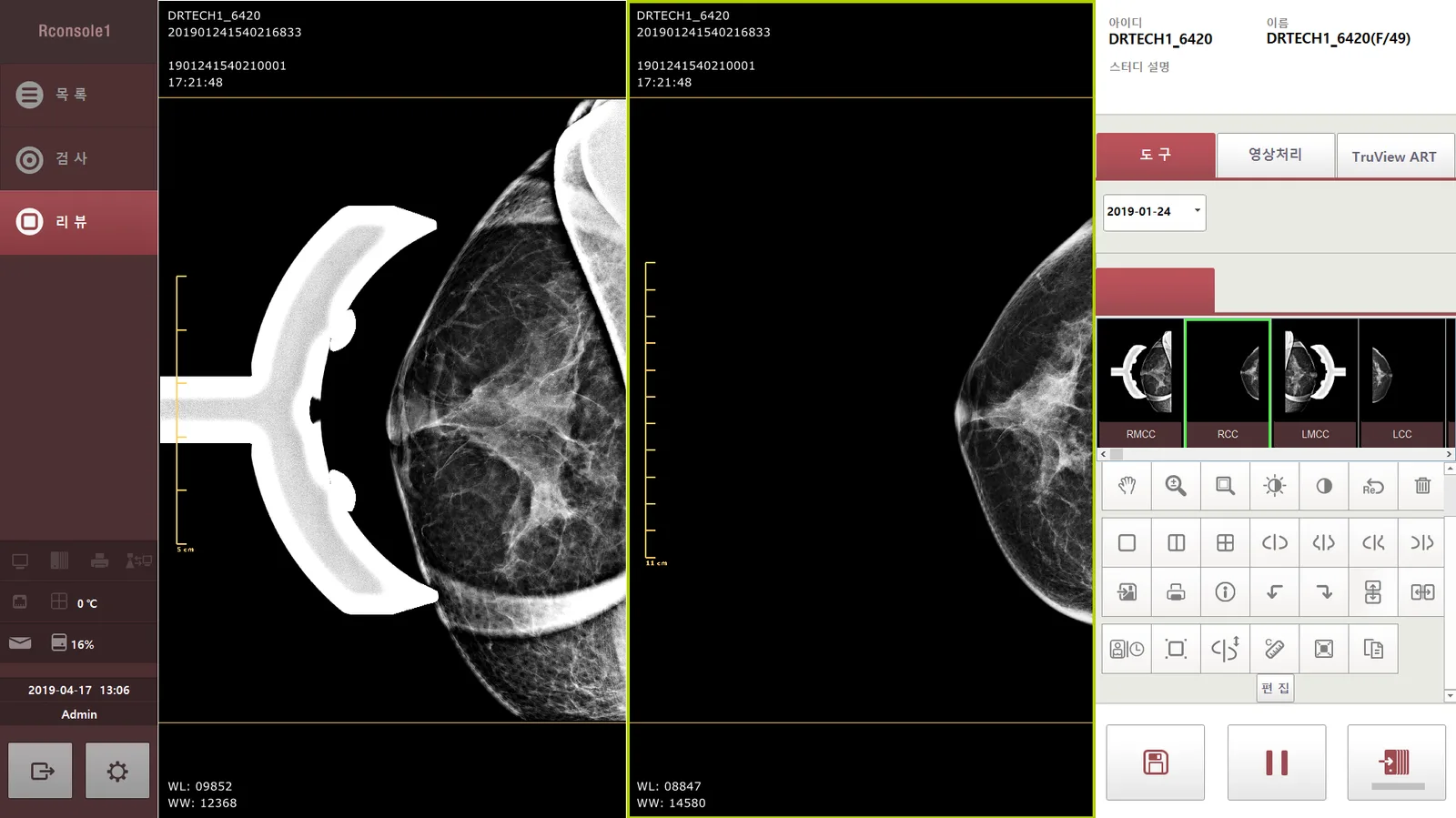The image size is (1456, 818).
Task: Select the LMCC thumbnail
Action: click(1315, 383)
